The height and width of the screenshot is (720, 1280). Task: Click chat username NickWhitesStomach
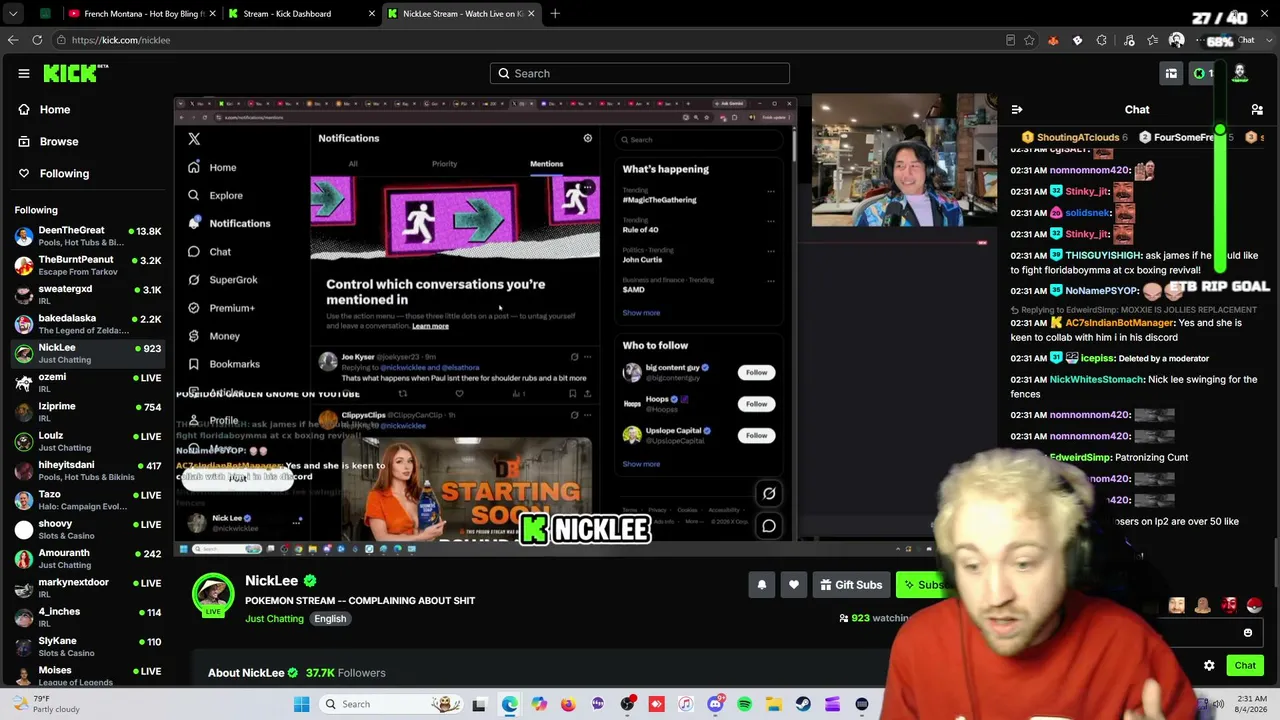1096,379
